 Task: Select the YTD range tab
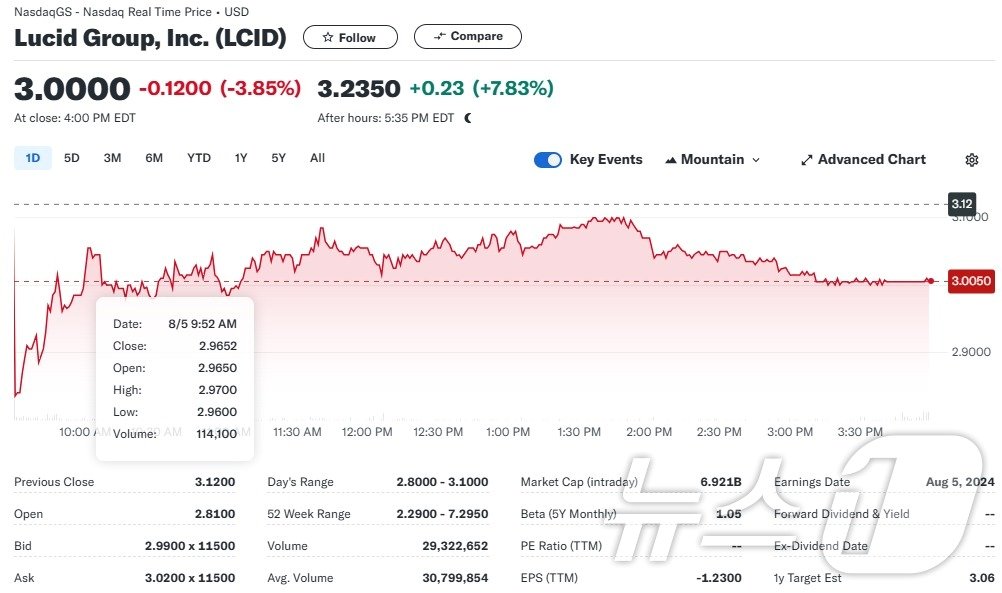pos(198,158)
